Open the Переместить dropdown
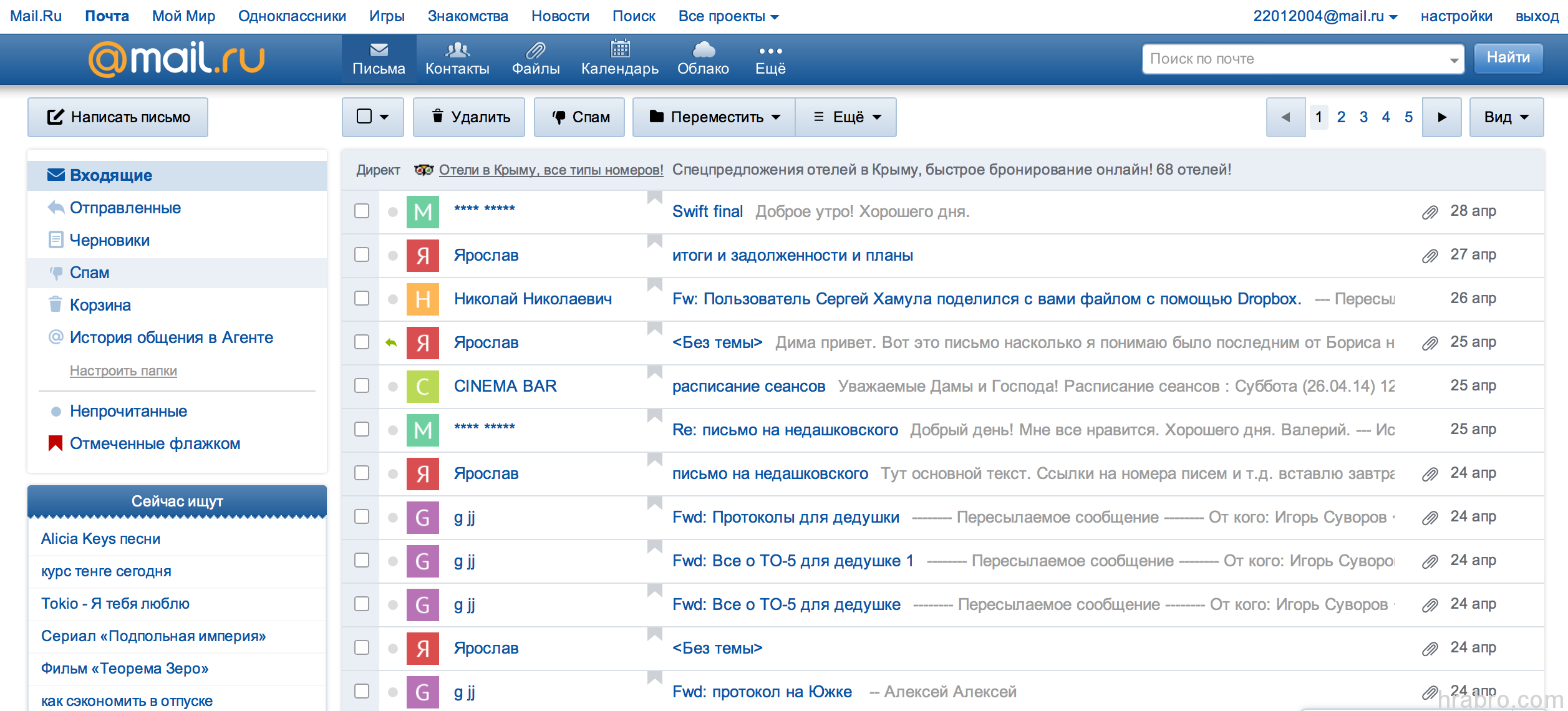The height and width of the screenshot is (711, 1568). click(x=713, y=117)
